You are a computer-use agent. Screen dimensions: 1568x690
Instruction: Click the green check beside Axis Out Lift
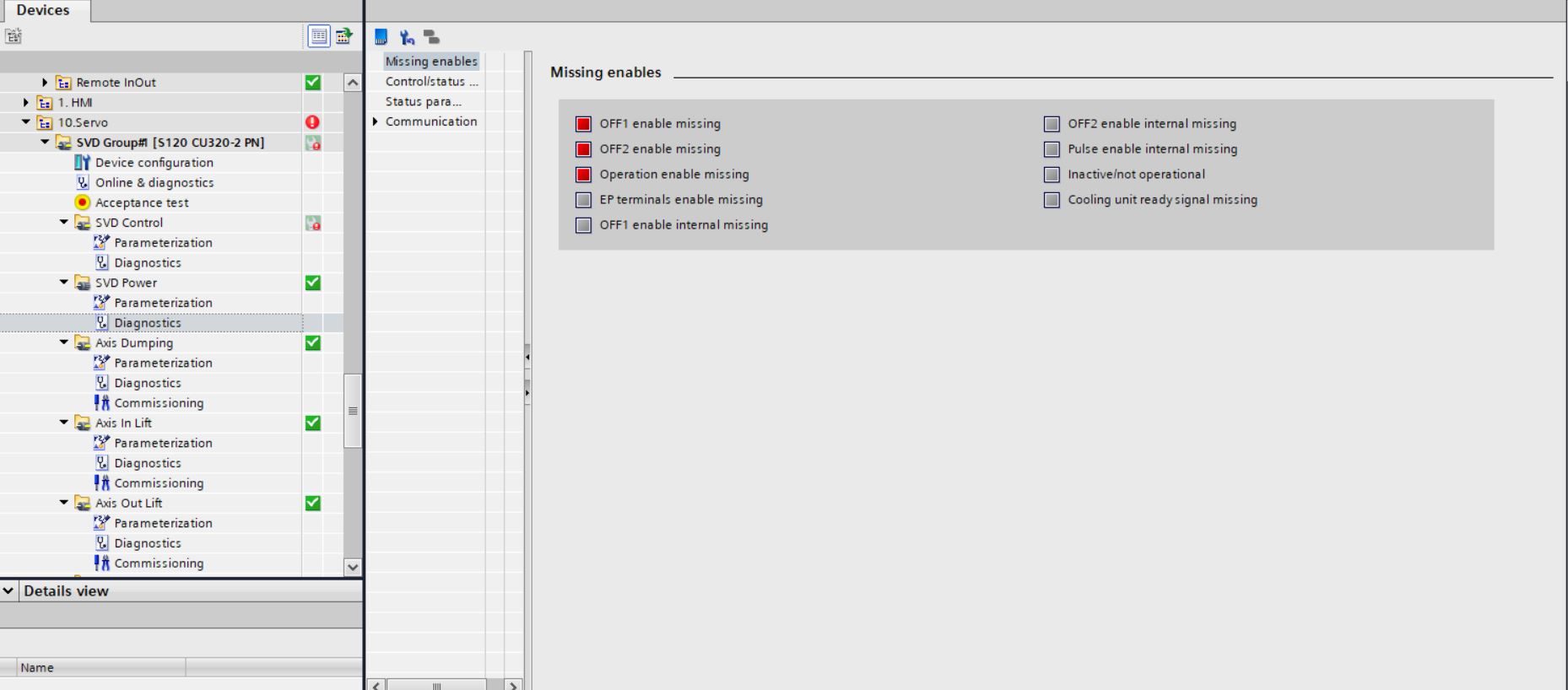tap(312, 503)
